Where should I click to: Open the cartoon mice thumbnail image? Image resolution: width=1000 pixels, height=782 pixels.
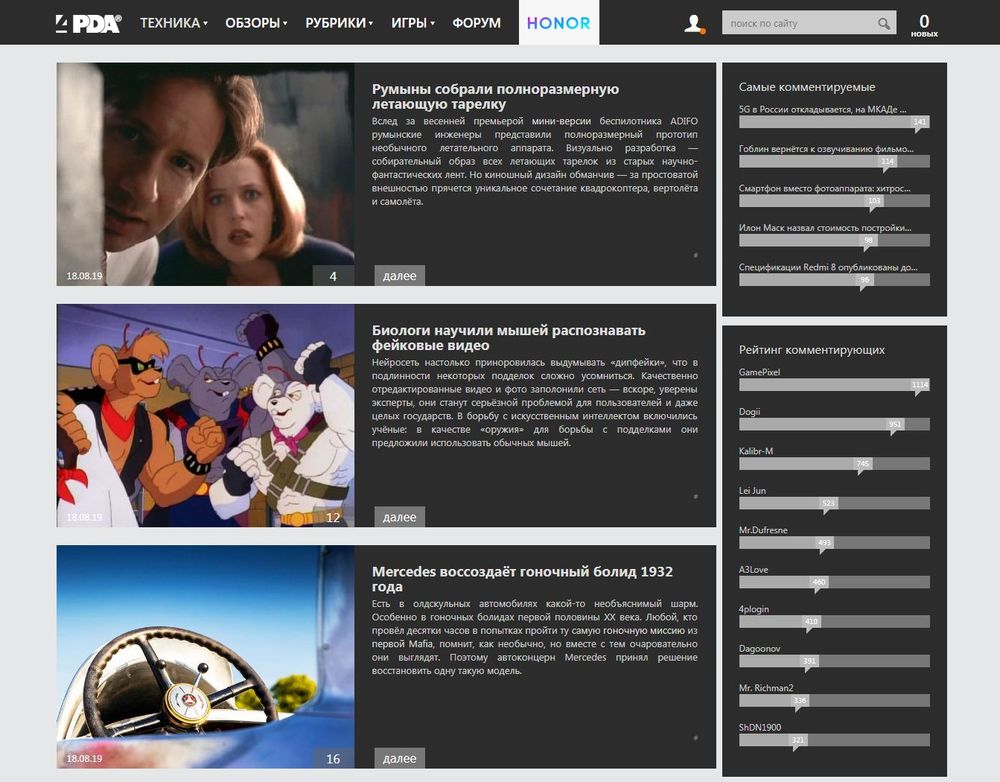tap(205, 415)
